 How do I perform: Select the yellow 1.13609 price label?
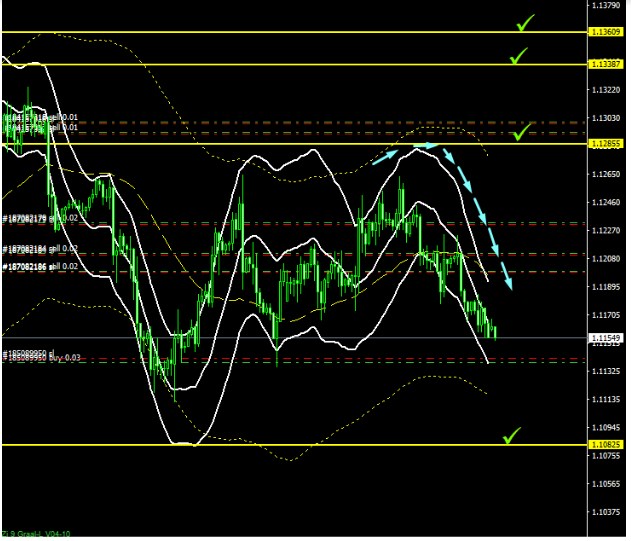tap(606, 32)
